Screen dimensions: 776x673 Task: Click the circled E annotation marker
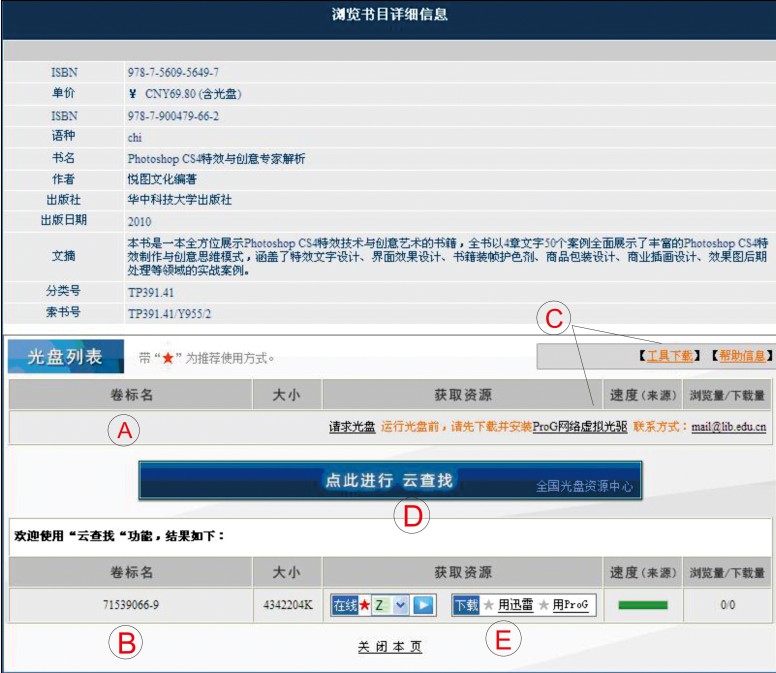click(503, 640)
